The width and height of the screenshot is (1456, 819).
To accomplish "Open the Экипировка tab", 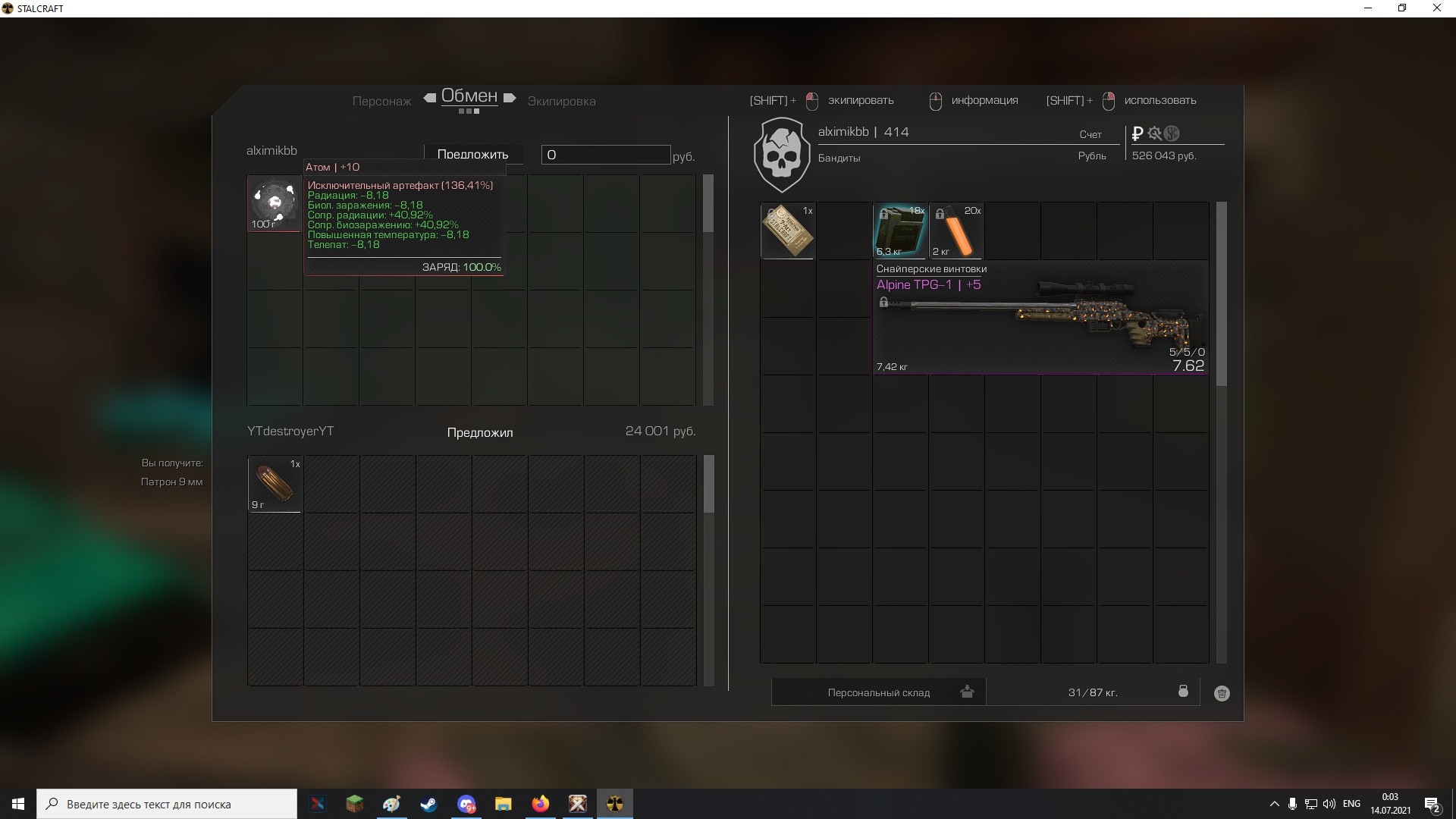I will pos(561,102).
